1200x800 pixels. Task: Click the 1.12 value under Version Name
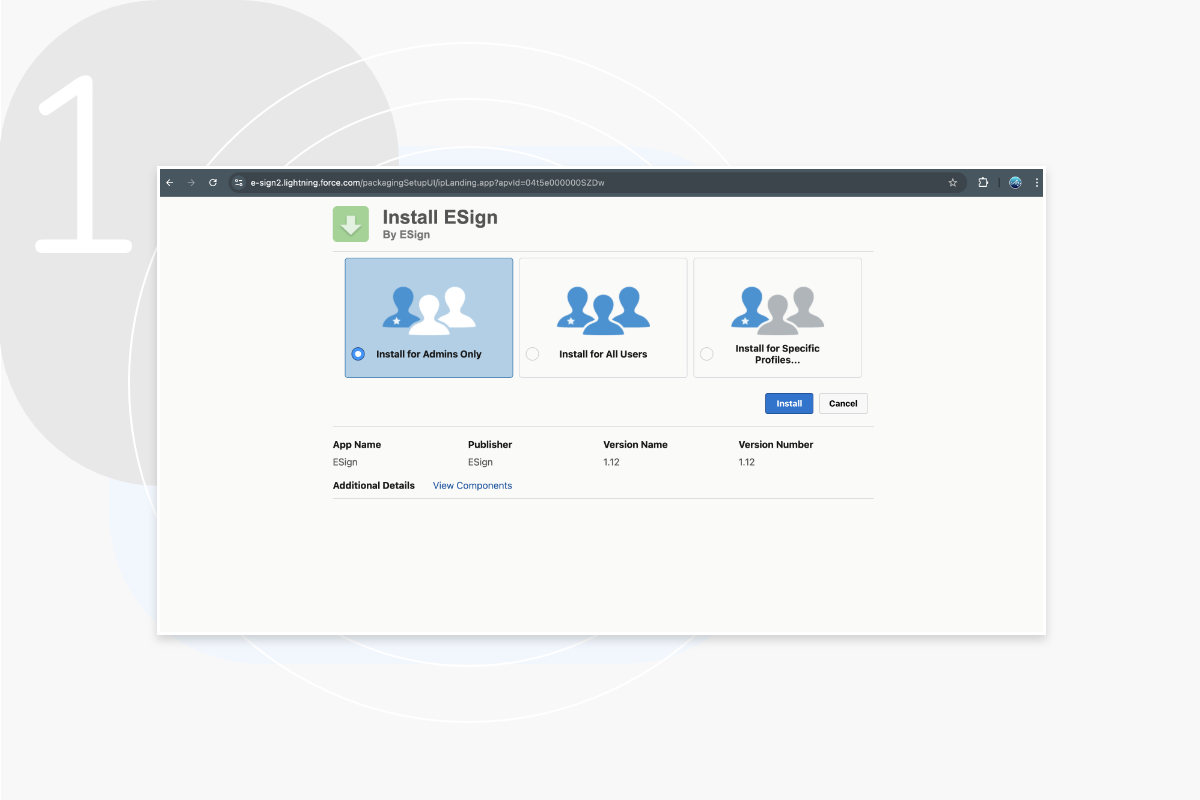tap(611, 463)
